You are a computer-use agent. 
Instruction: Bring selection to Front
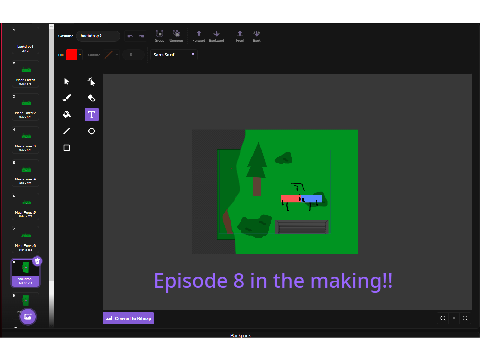[240, 36]
